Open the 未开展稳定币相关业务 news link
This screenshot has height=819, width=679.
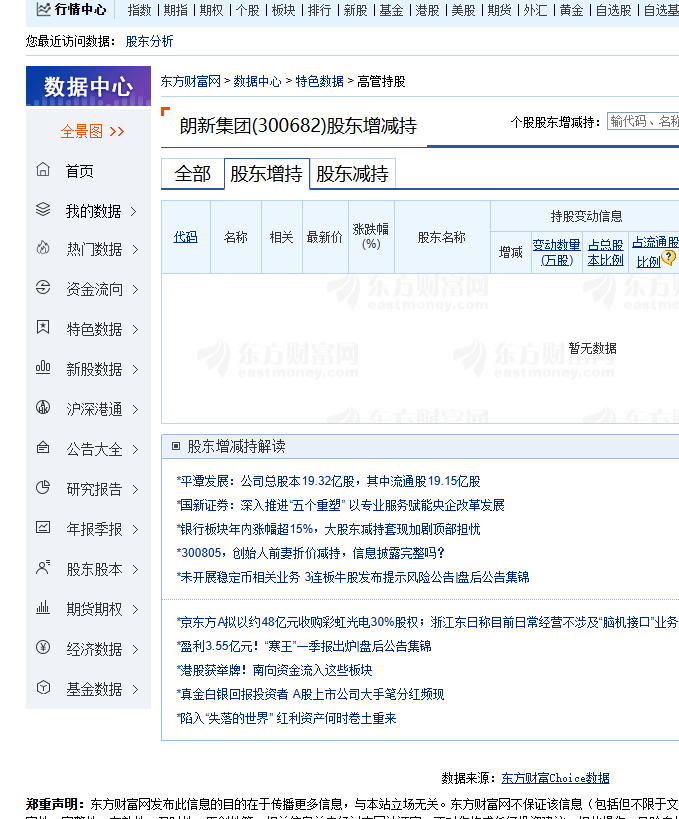pos(353,577)
